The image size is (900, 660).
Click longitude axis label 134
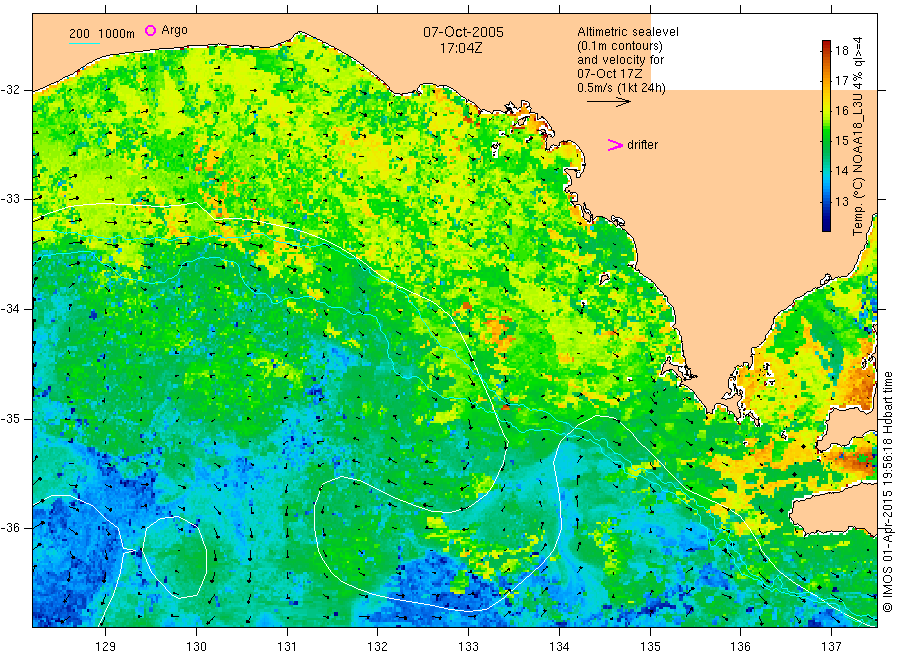[559, 647]
